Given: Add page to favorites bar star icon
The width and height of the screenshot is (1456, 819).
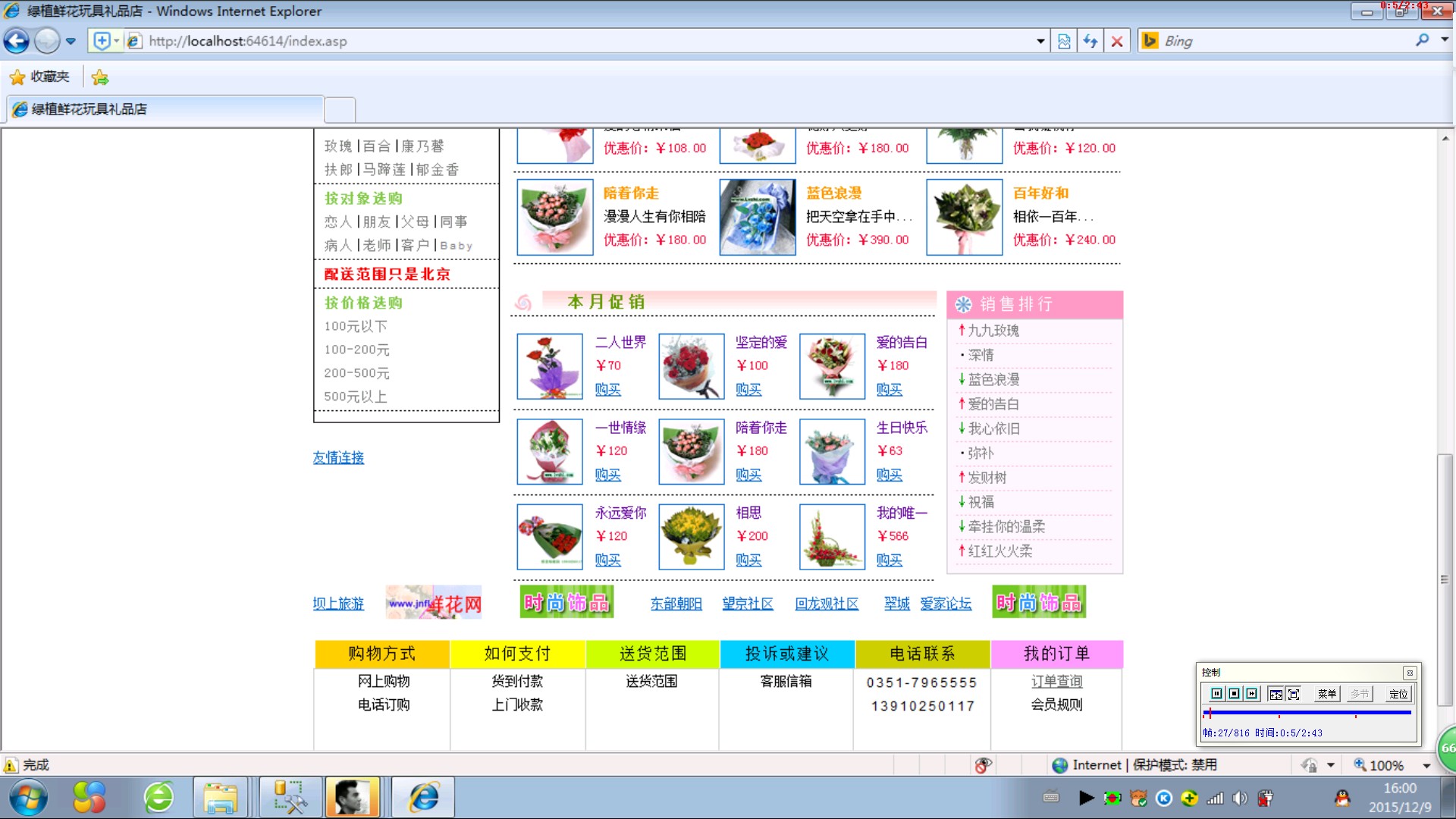Looking at the screenshot, I should pos(99,77).
